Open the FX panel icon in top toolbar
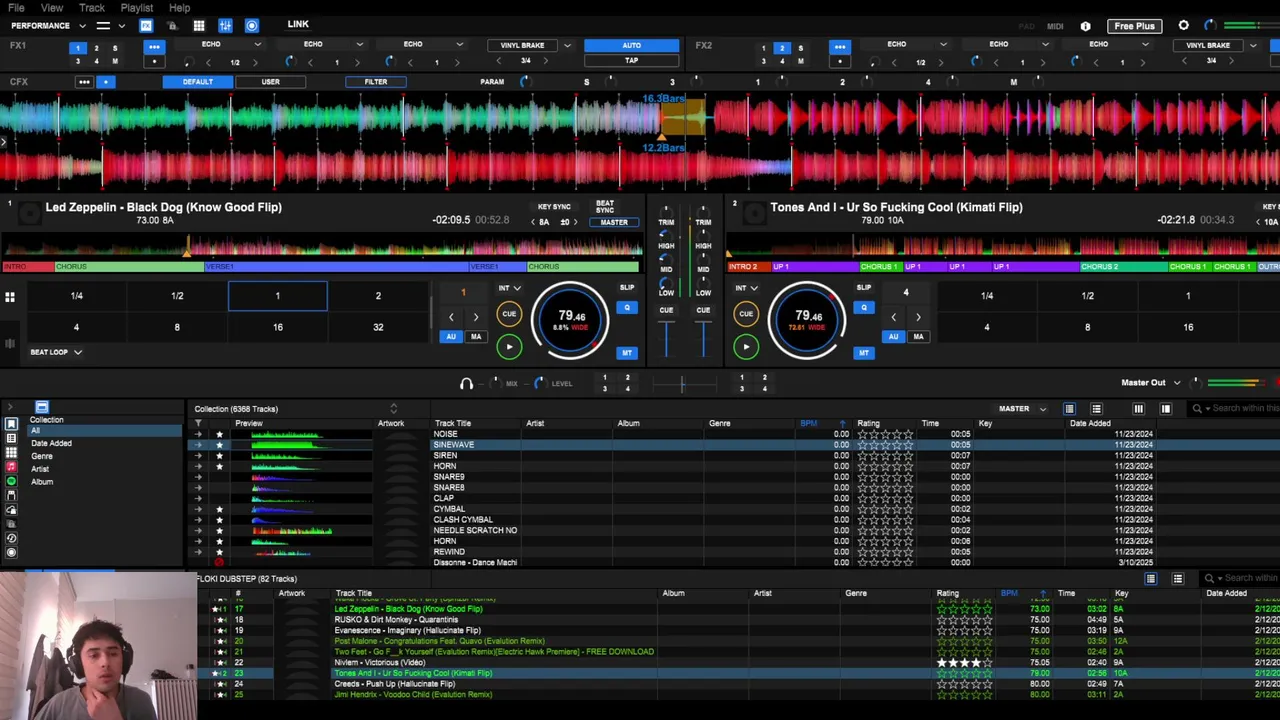Screen dimensions: 1280x720 146,25
